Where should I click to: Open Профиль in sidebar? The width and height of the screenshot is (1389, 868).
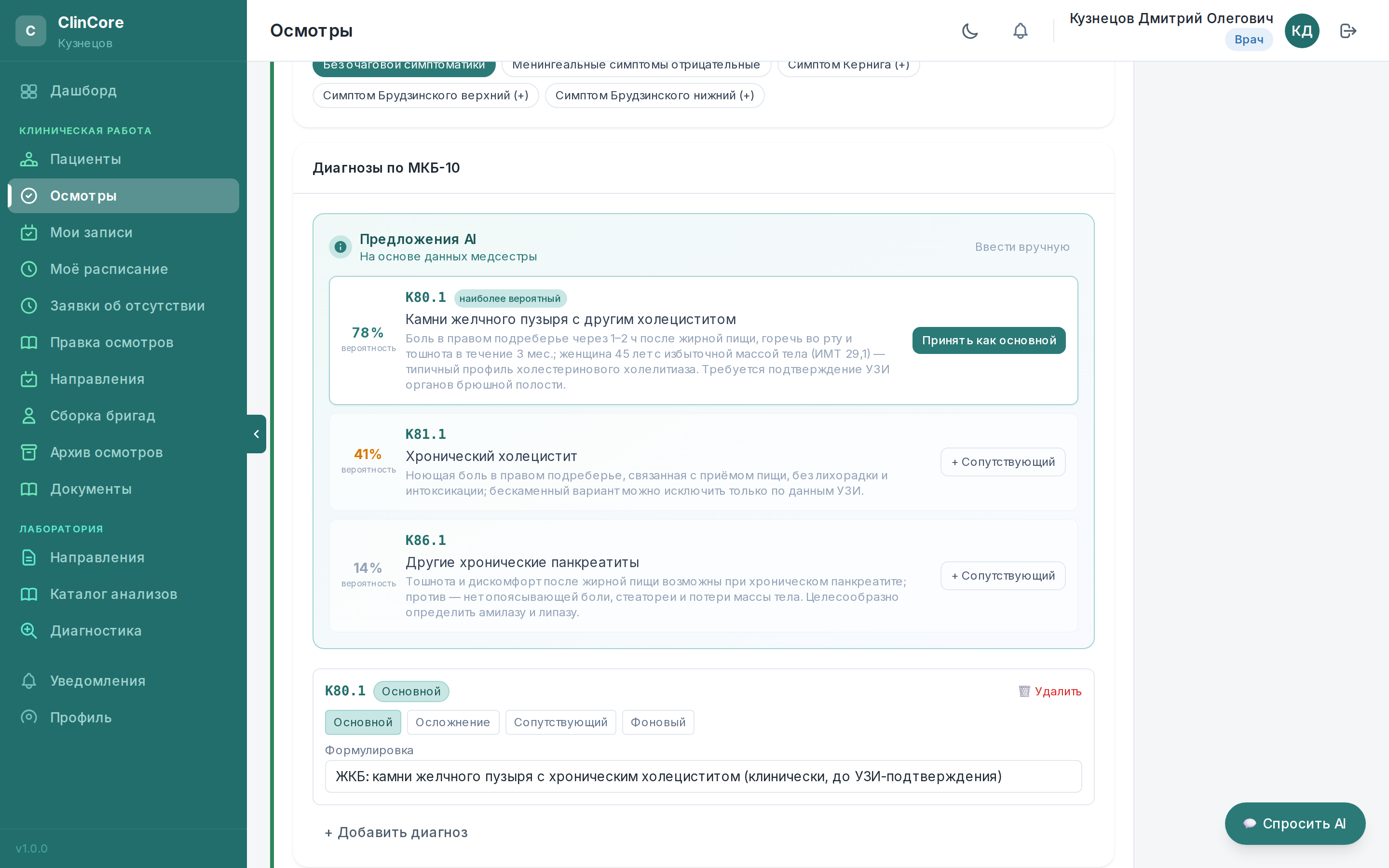point(123,718)
